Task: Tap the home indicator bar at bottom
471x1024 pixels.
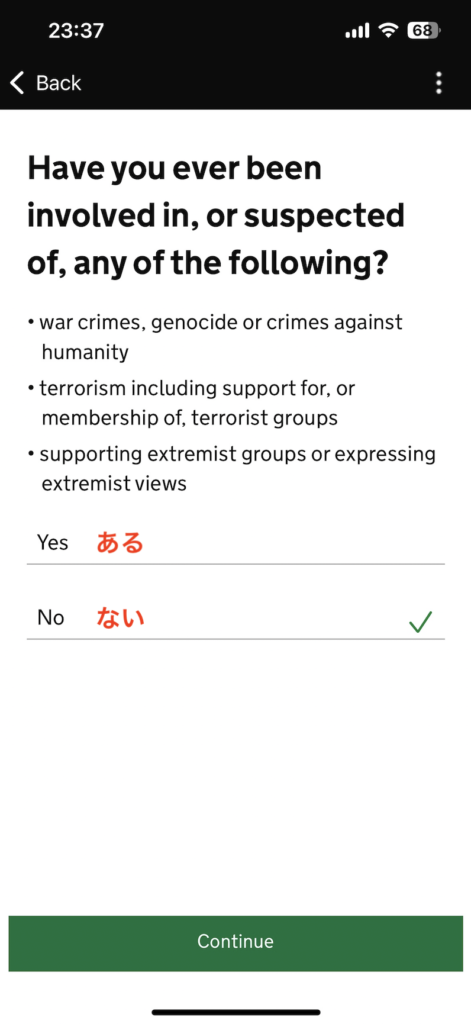Action: (x=236, y=1012)
